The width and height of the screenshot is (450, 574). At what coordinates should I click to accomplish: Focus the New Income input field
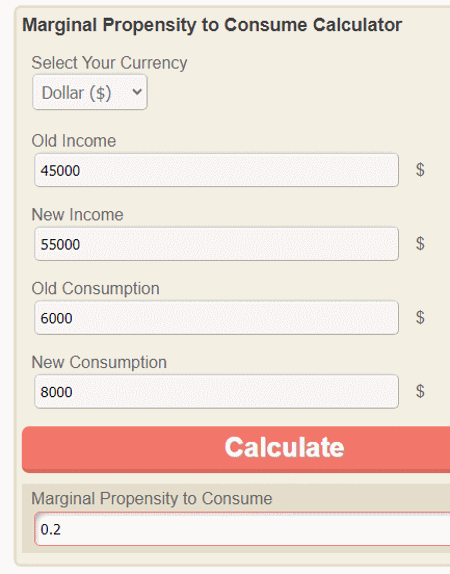[216, 244]
